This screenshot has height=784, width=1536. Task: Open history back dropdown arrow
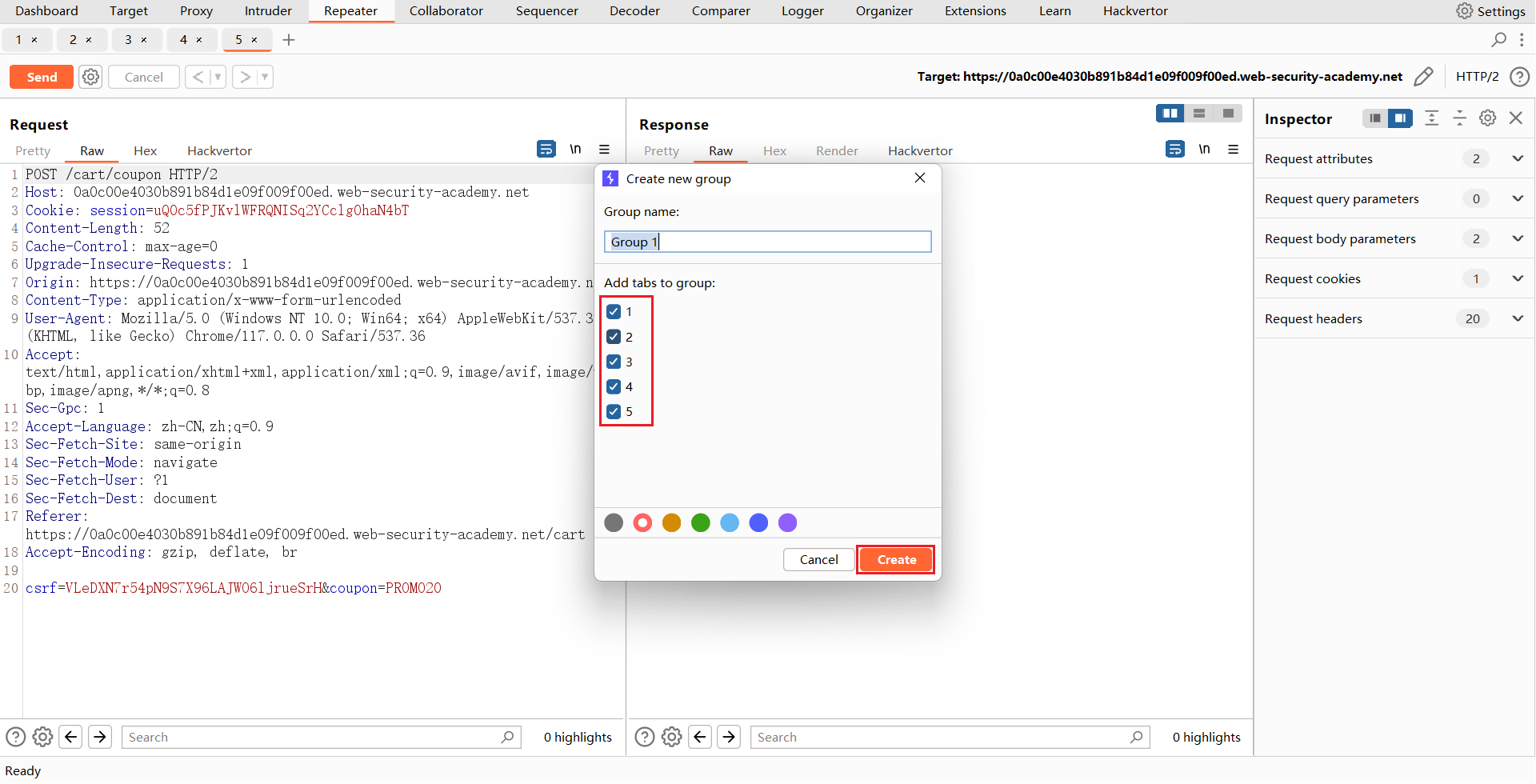[x=218, y=77]
